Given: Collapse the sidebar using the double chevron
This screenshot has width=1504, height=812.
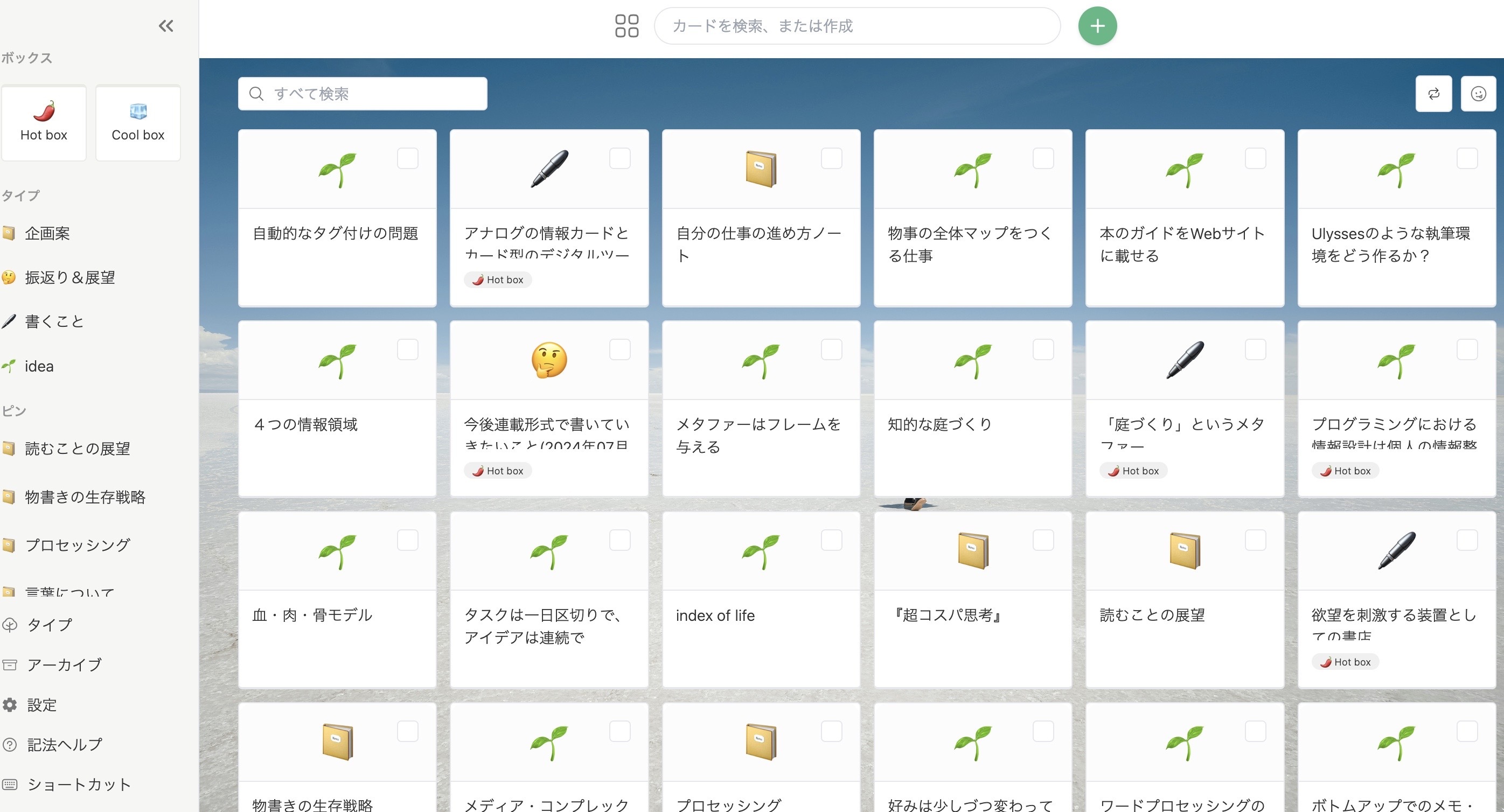Looking at the screenshot, I should coord(166,26).
